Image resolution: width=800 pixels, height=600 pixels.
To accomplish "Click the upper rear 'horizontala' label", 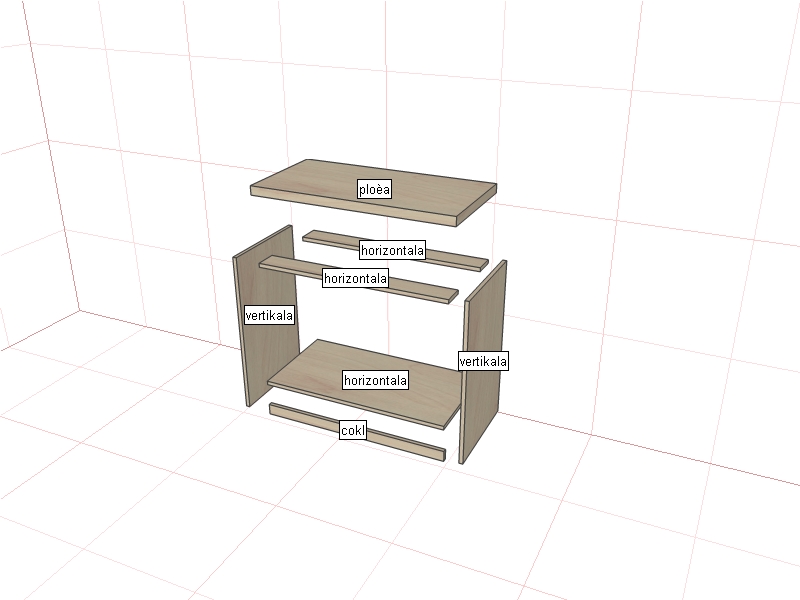I will click(392, 250).
